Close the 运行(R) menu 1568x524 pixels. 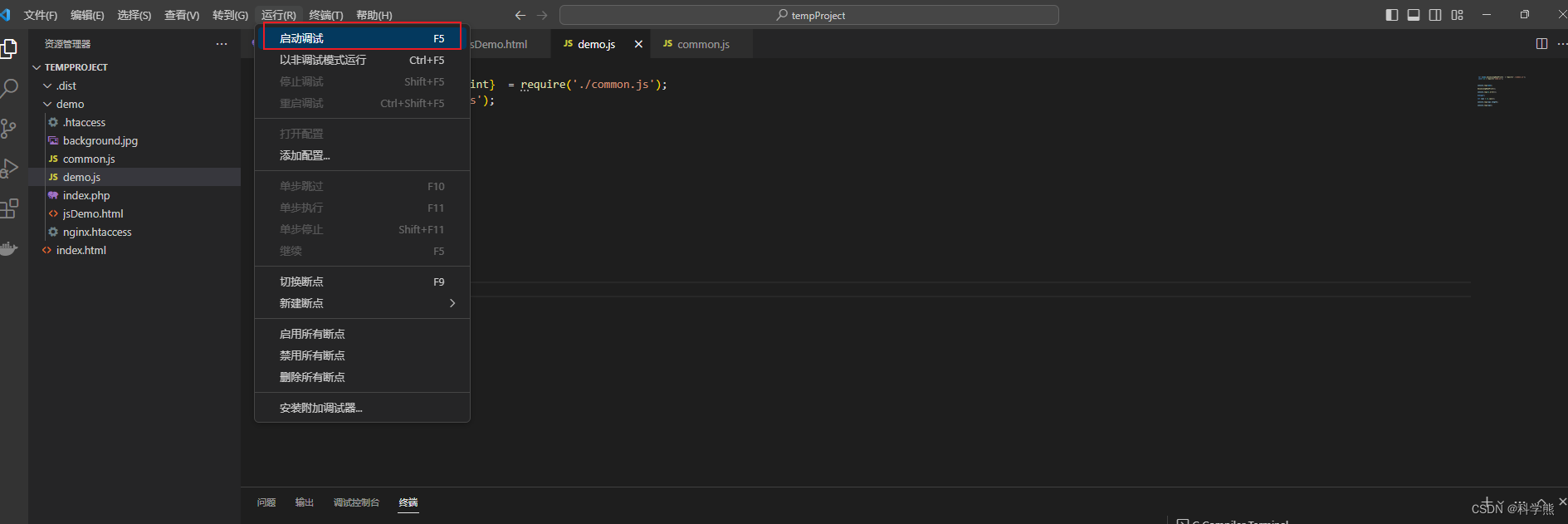pyautogui.click(x=279, y=15)
